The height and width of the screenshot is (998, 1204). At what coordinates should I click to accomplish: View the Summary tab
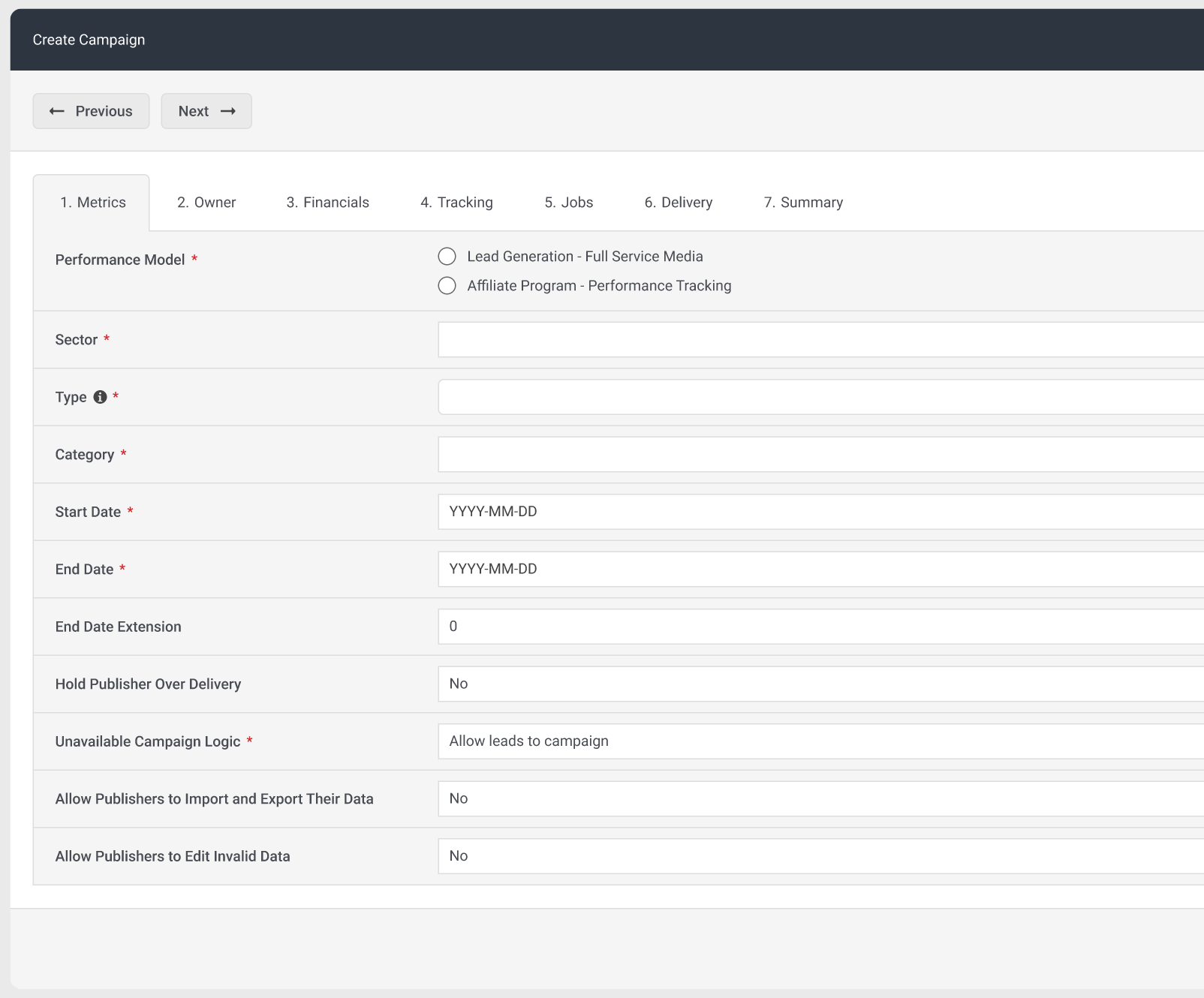coord(803,203)
